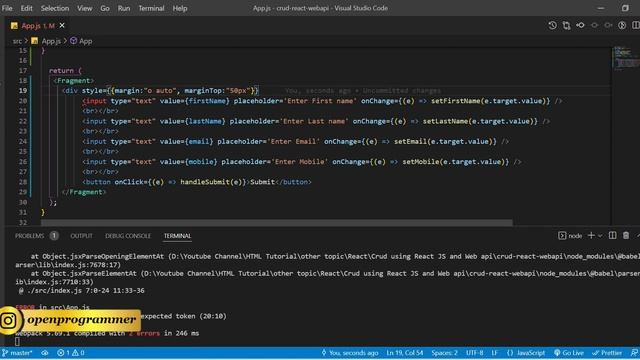This screenshot has width=640, height=360.
Task: Click the node terminal shell label
Action: [x=570, y=236]
